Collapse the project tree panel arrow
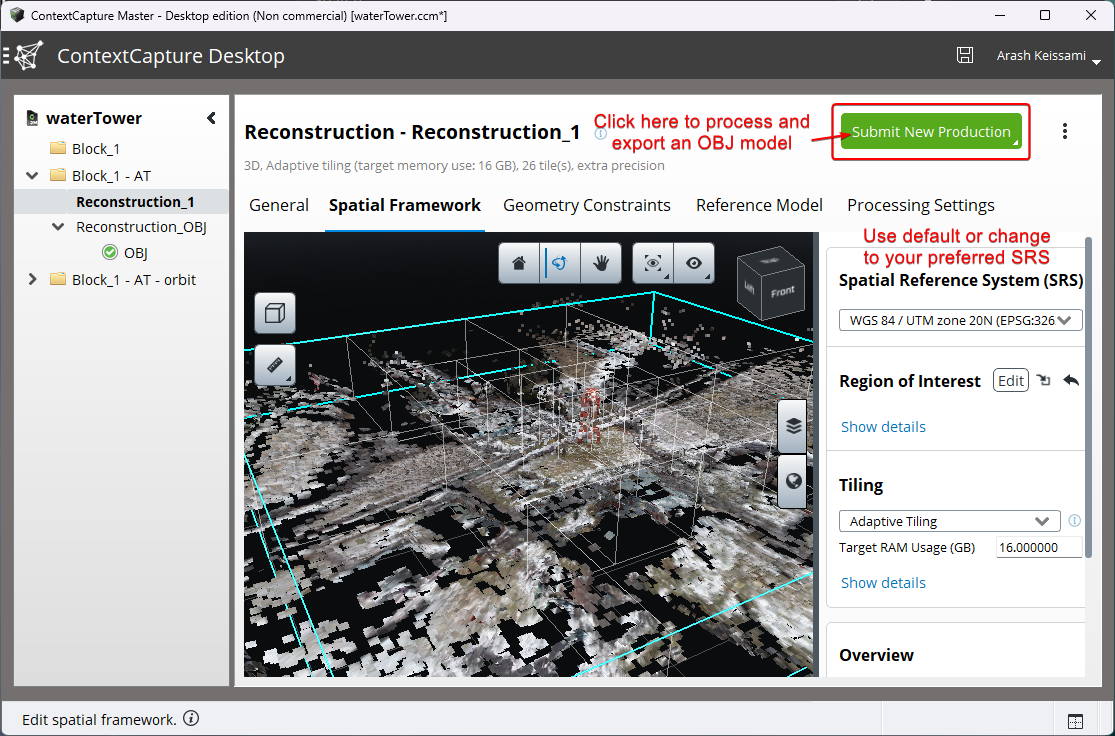This screenshot has height=736, width=1115. coord(211,118)
